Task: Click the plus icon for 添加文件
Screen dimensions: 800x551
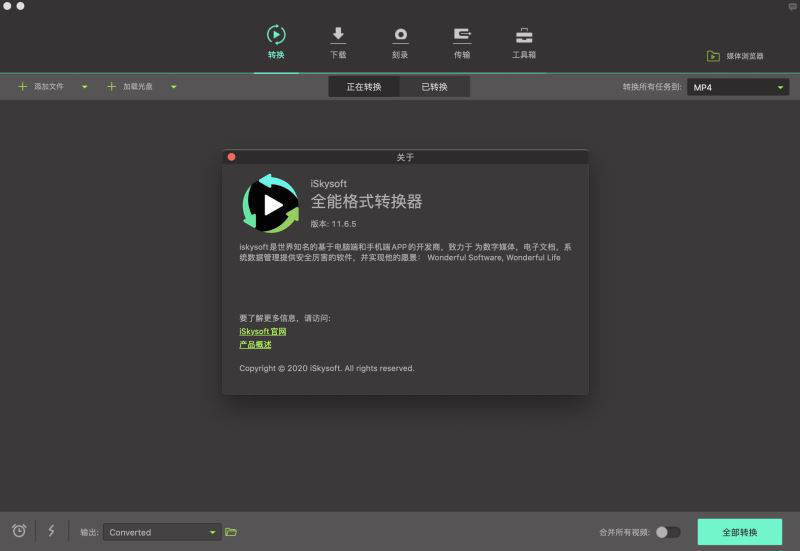Action: coord(22,87)
